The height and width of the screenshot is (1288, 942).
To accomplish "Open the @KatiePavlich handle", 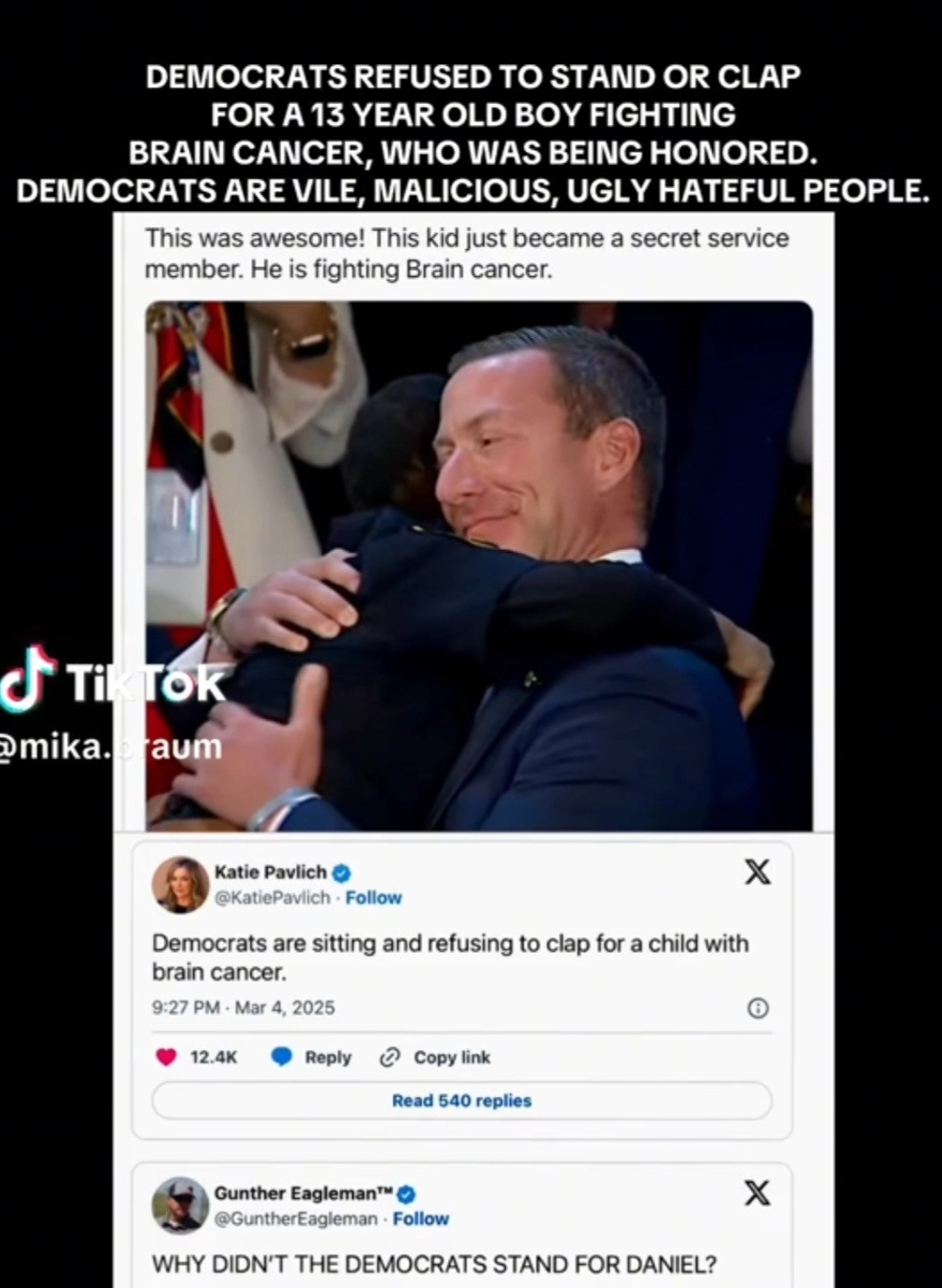I will click(x=272, y=897).
